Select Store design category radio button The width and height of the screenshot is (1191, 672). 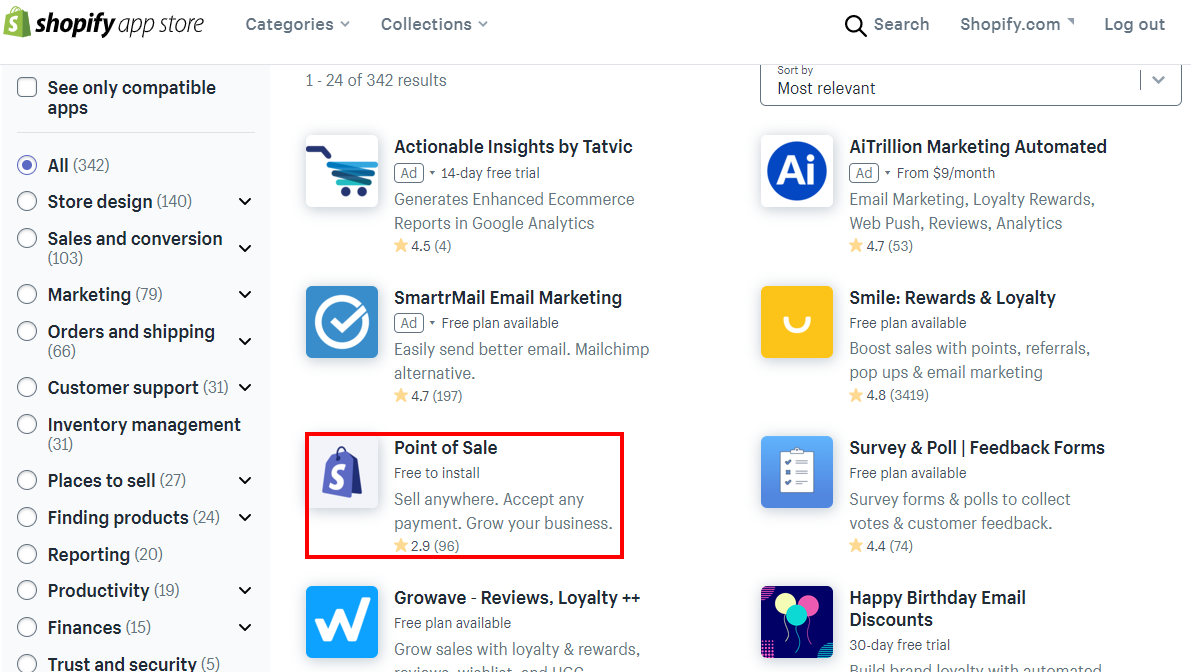tap(27, 201)
